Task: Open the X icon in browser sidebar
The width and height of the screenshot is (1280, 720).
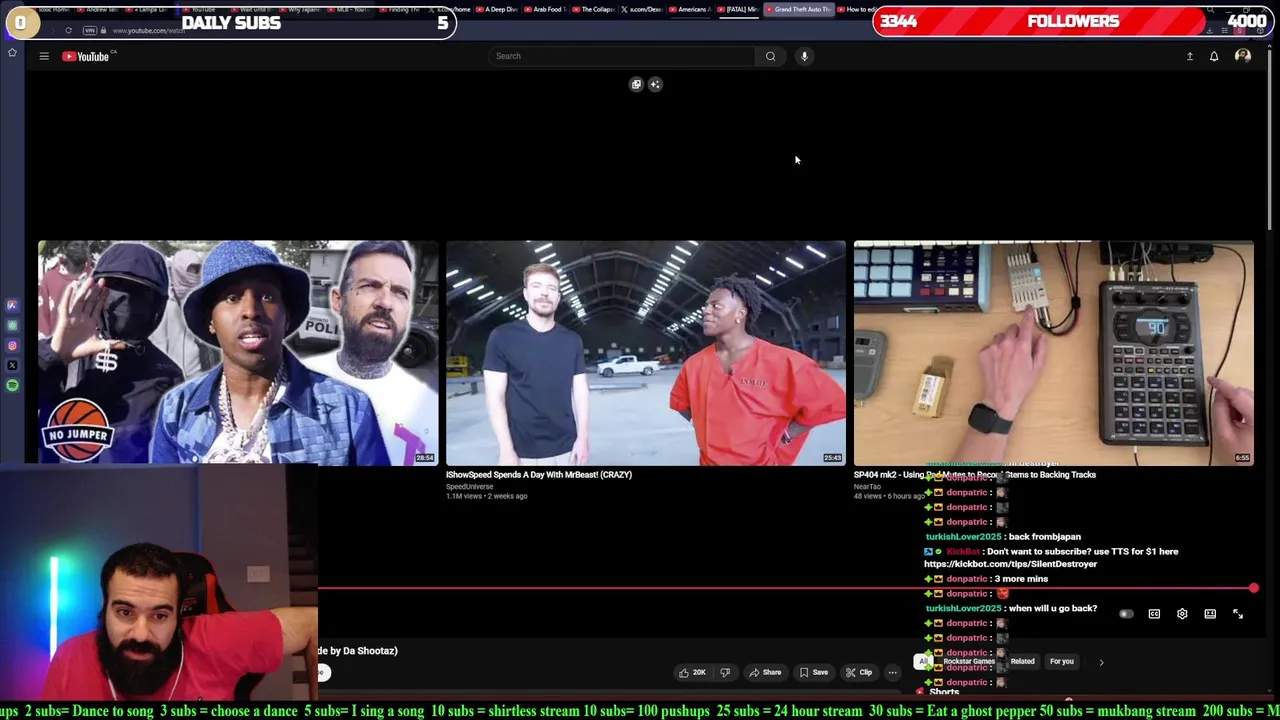Action: coord(12,366)
